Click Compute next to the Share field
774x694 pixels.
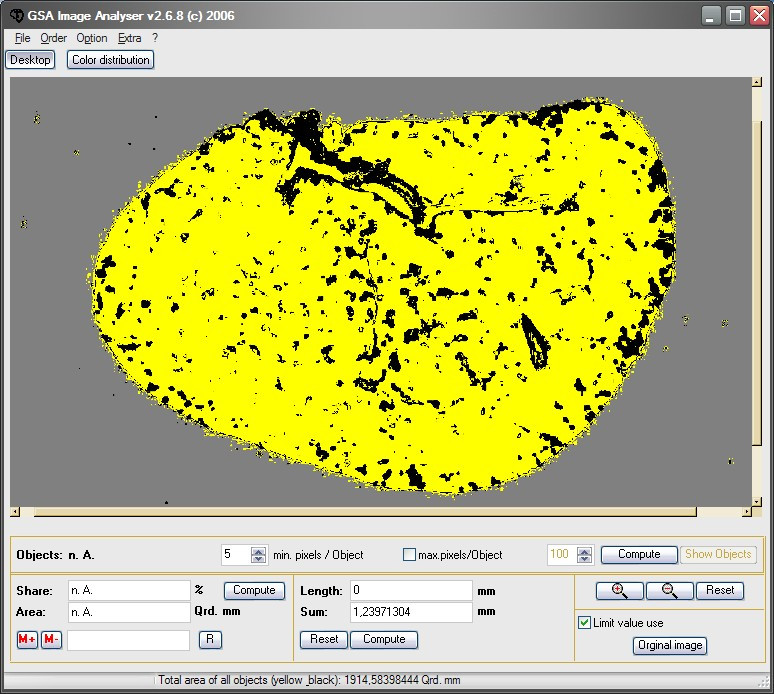coord(254,590)
